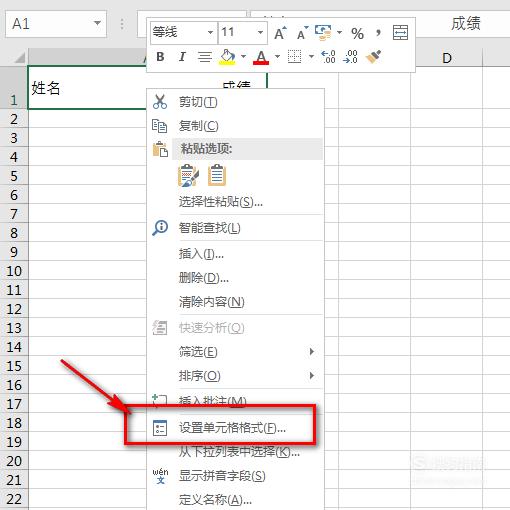This screenshot has height=510, width=510.
Task: Select row 2 header
Action: point(14,119)
